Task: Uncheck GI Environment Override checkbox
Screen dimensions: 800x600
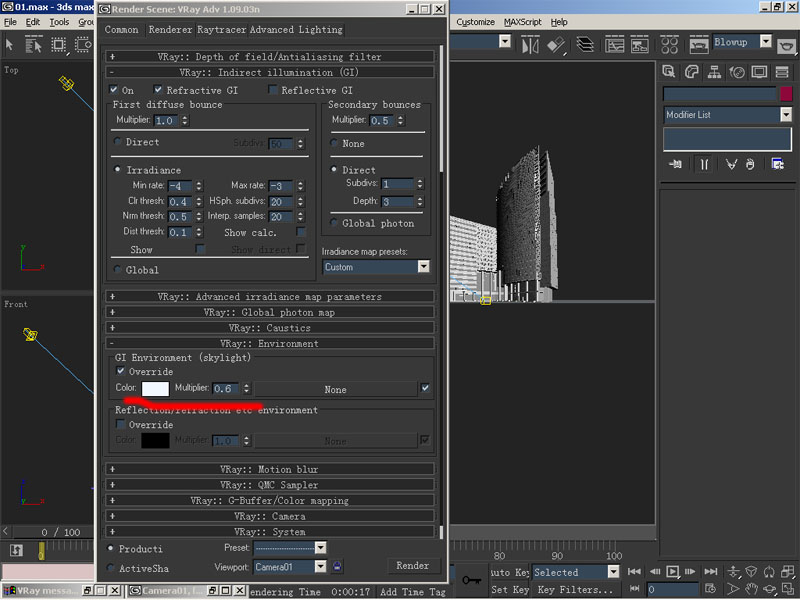Action: point(121,372)
